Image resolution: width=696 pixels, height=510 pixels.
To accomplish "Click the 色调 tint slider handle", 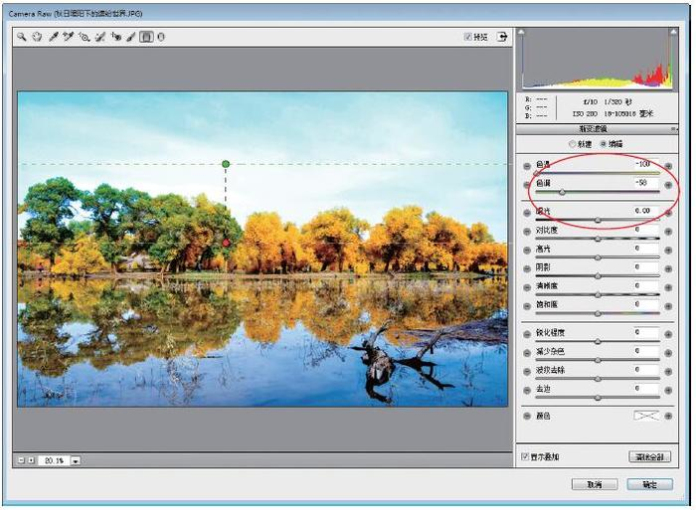I will click(x=562, y=192).
